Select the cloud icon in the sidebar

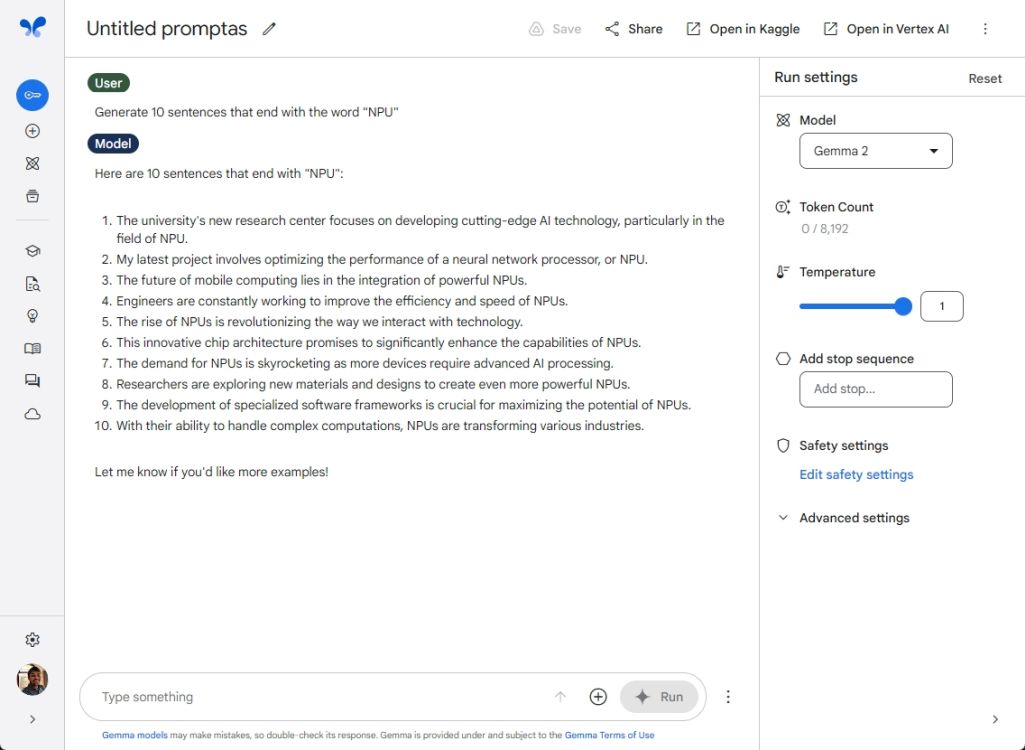click(x=32, y=413)
